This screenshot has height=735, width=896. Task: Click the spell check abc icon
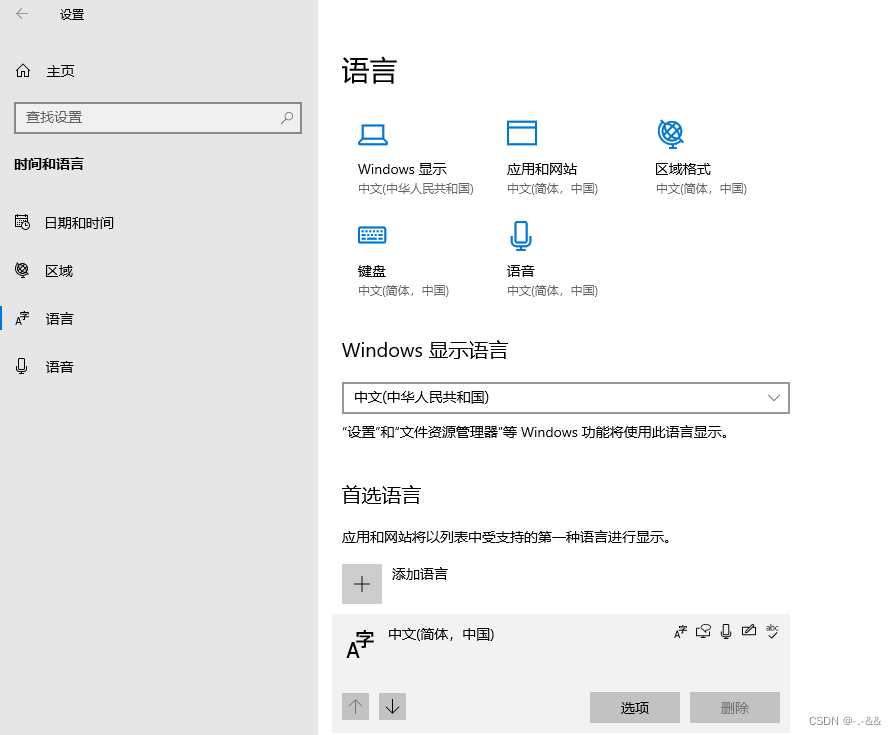(772, 632)
